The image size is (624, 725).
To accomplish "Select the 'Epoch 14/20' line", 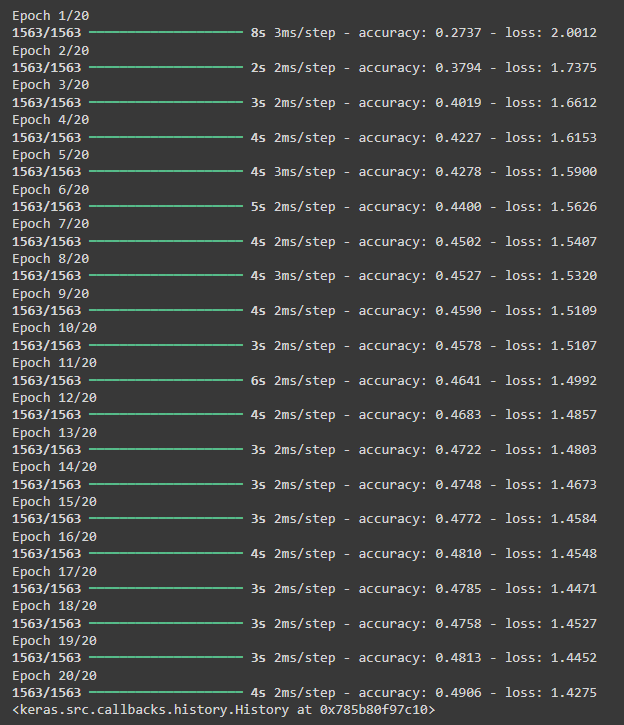I will [x=54, y=467].
